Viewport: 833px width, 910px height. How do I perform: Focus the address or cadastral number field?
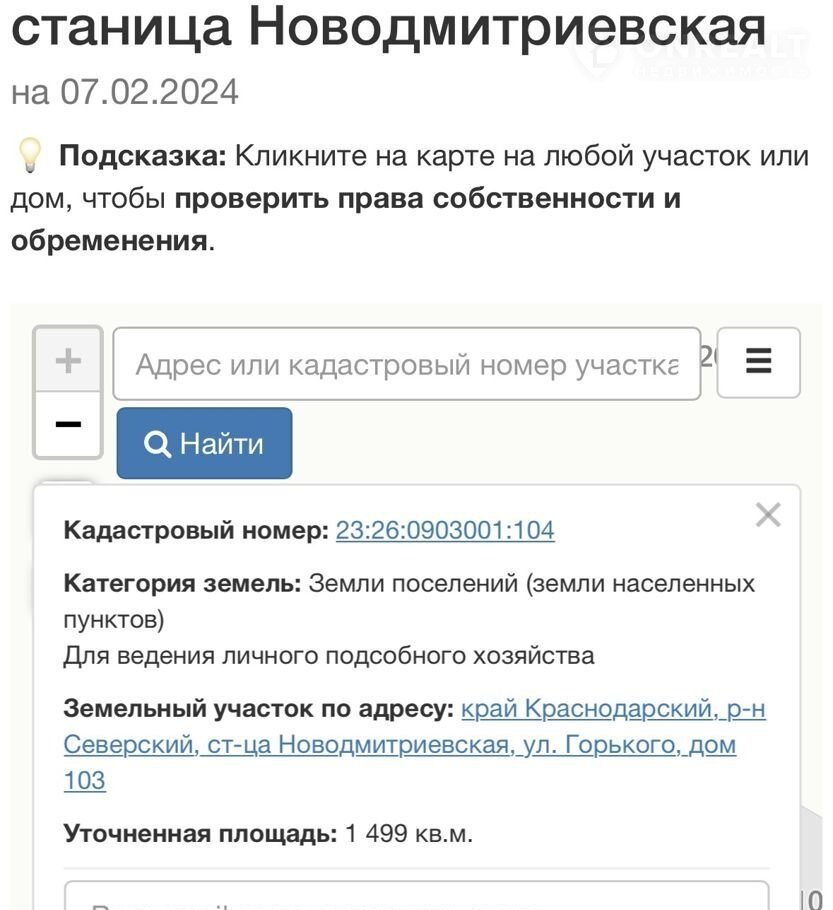click(406, 364)
